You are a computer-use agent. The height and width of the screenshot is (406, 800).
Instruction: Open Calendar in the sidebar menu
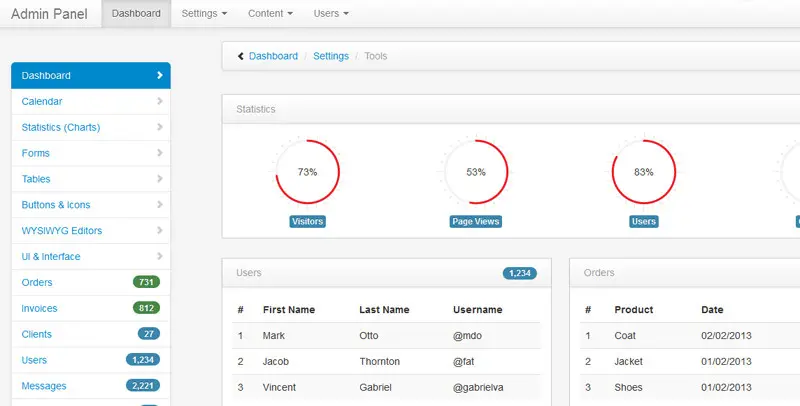(91, 102)
